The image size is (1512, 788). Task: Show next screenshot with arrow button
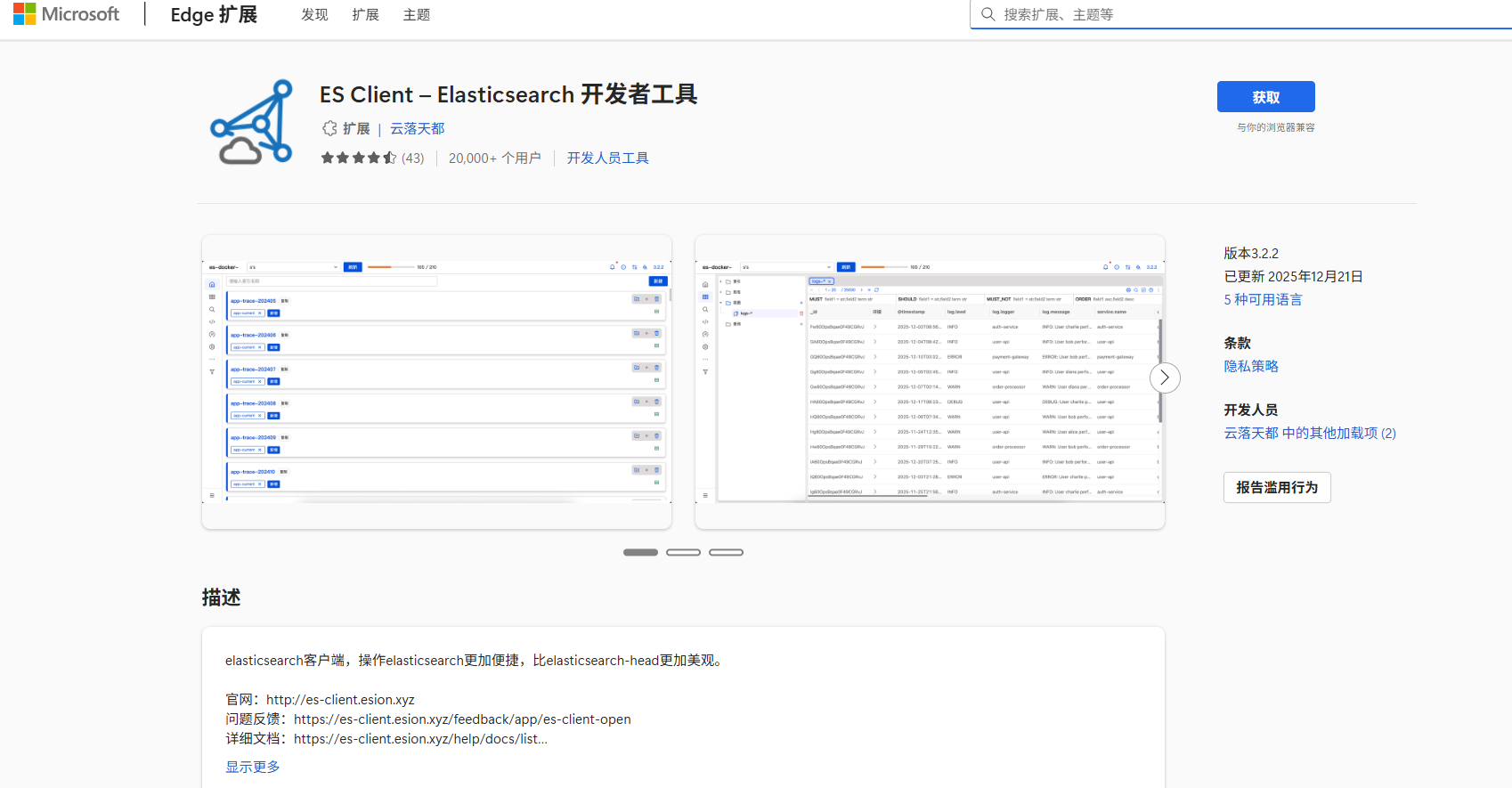1165,378
